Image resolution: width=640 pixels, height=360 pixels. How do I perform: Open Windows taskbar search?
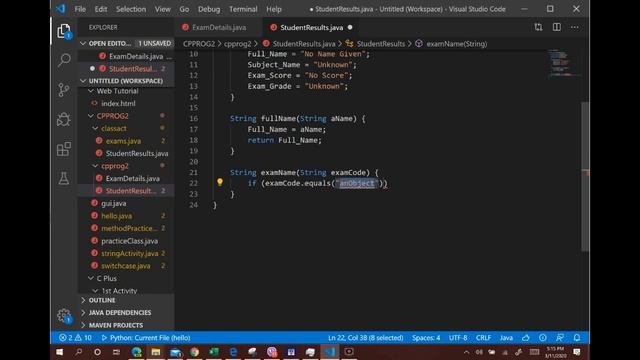click(79, 352)
